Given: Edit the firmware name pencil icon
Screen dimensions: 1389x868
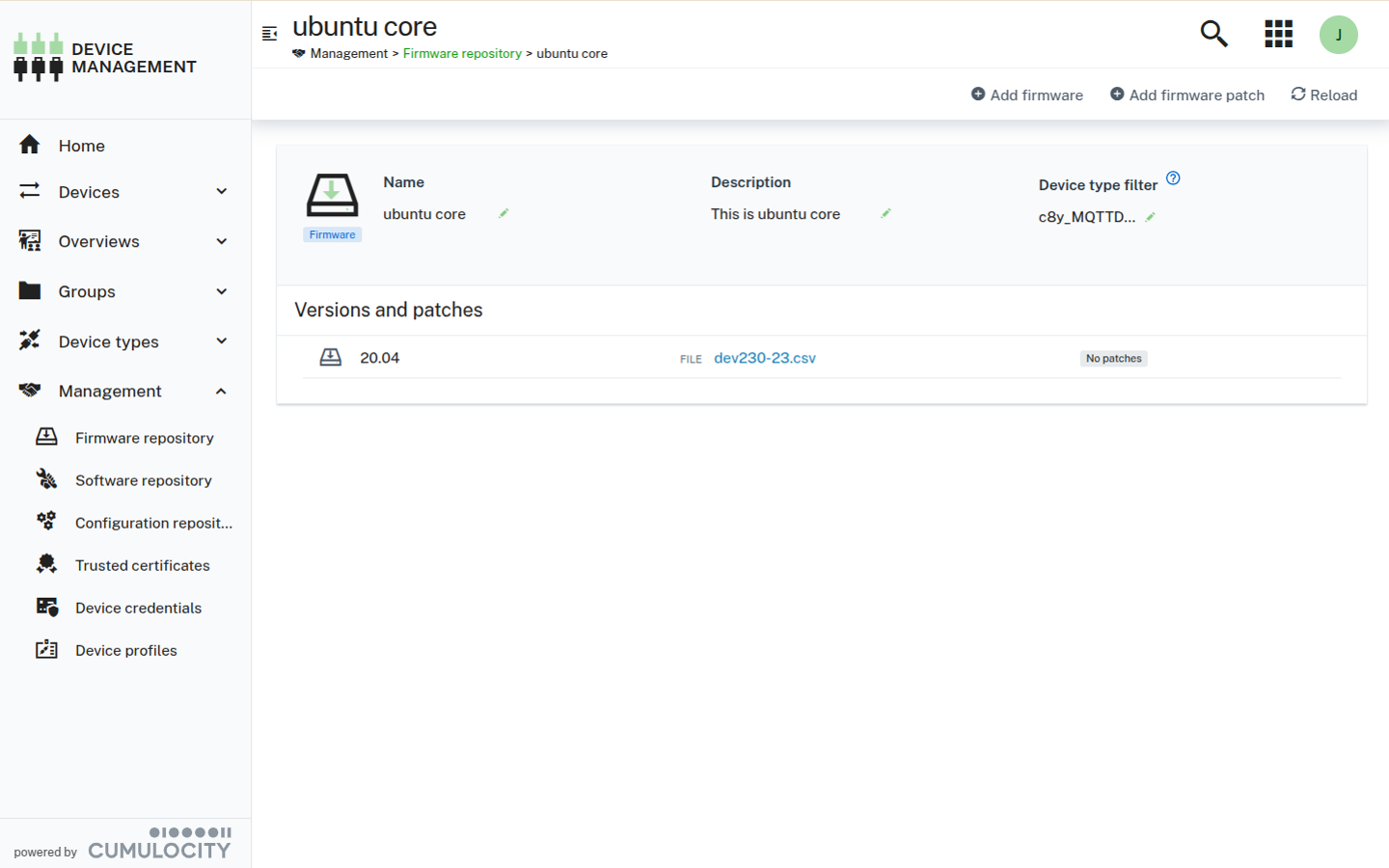Looking at the screenshot, I should coord(504,213).
